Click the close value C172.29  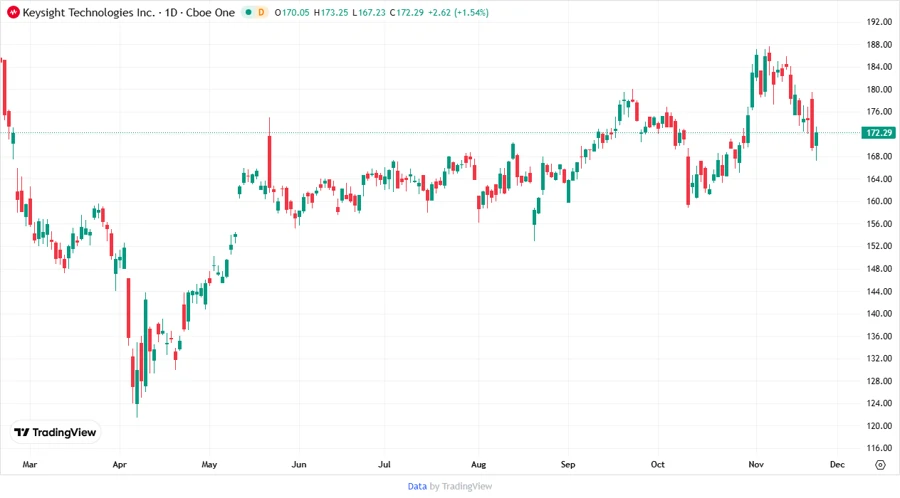click(x=406, y=12)
